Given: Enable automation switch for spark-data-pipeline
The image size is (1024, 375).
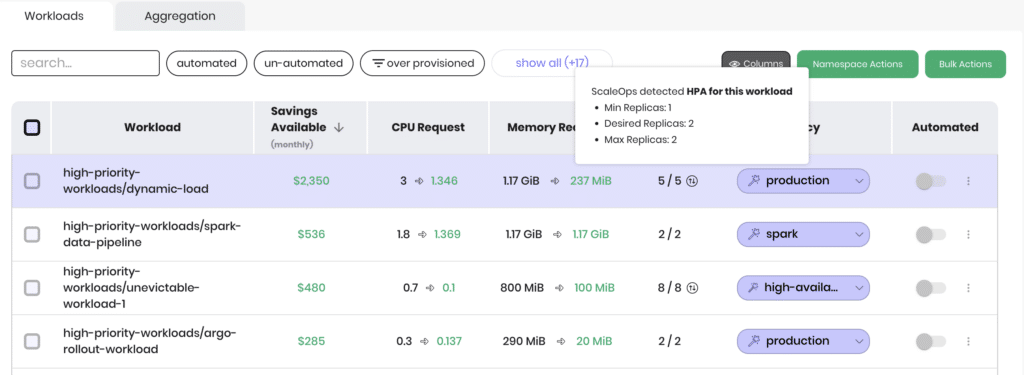Looking at the screenshot, I should (931, 235).
